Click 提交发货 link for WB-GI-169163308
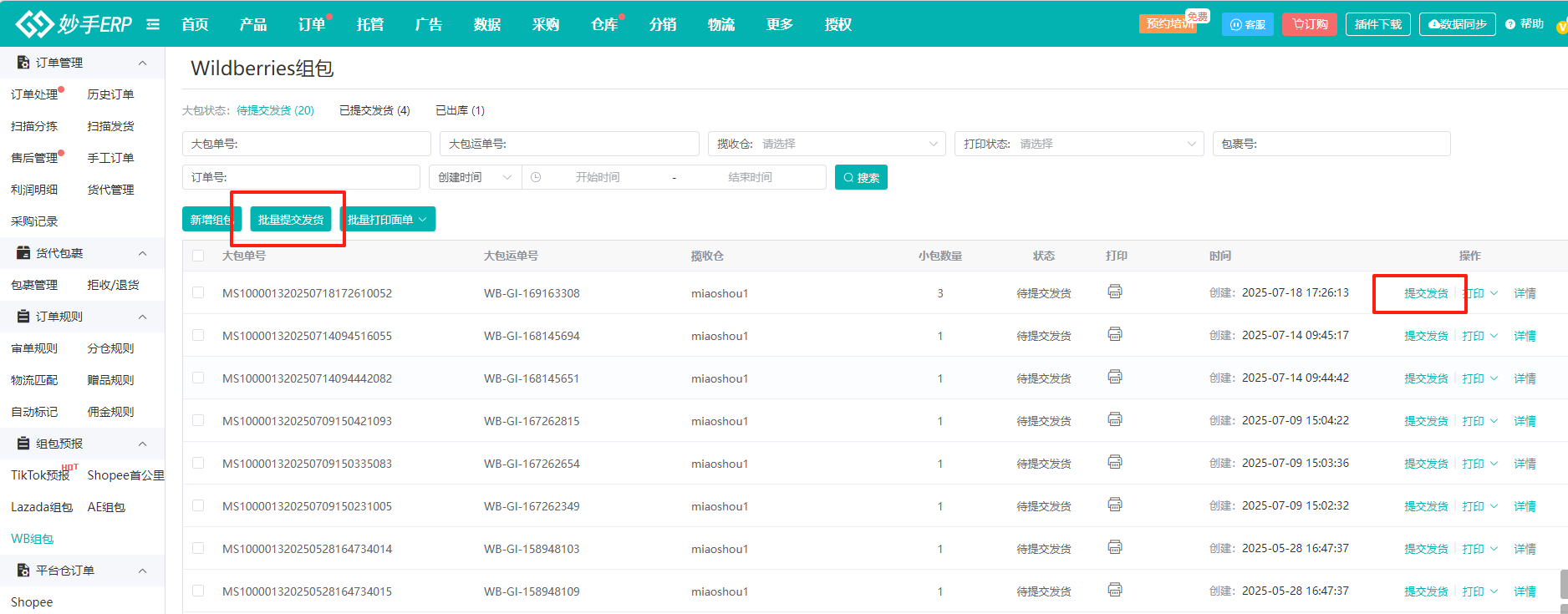The width and height of the screenshot is (1568, 614). click(1425, 293)
